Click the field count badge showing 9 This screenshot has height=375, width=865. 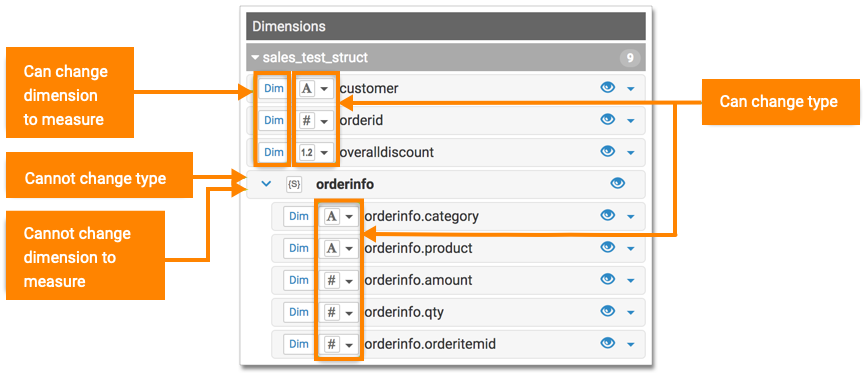click(x=629, y=57)
